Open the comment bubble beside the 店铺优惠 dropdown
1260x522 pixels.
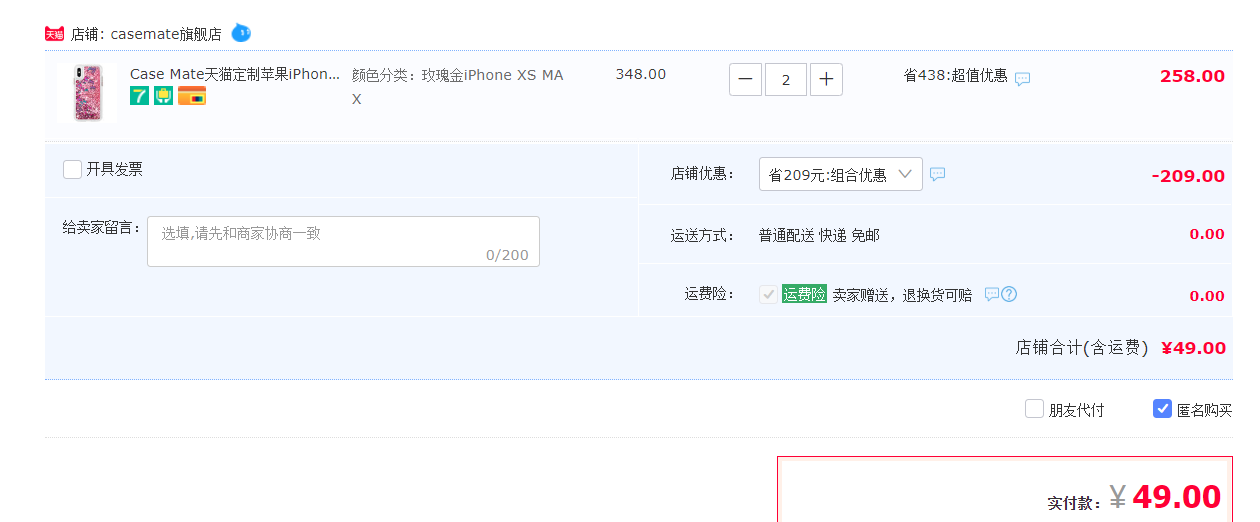click(937, 174)
